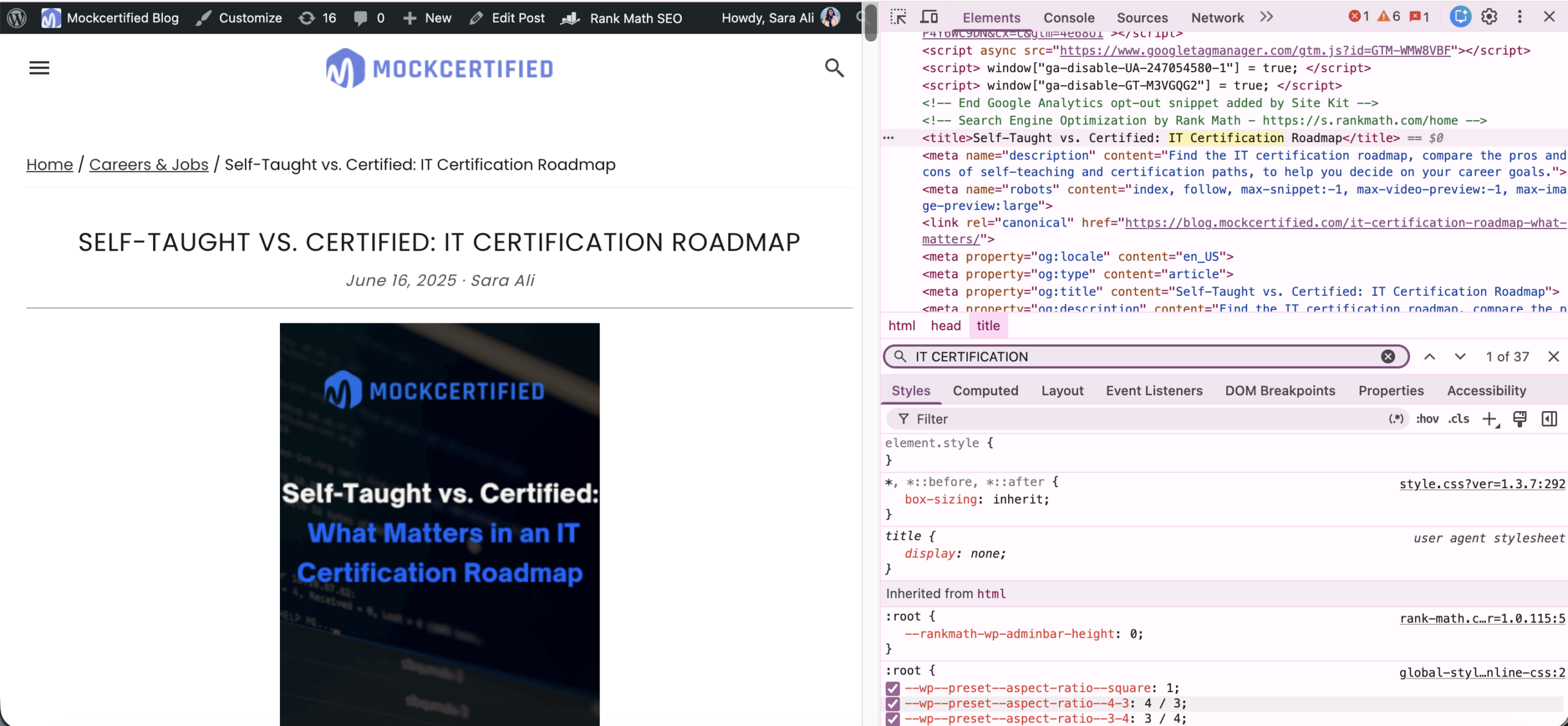
Task: Clear the DevTools search field text
Action: coord(1388,357)
